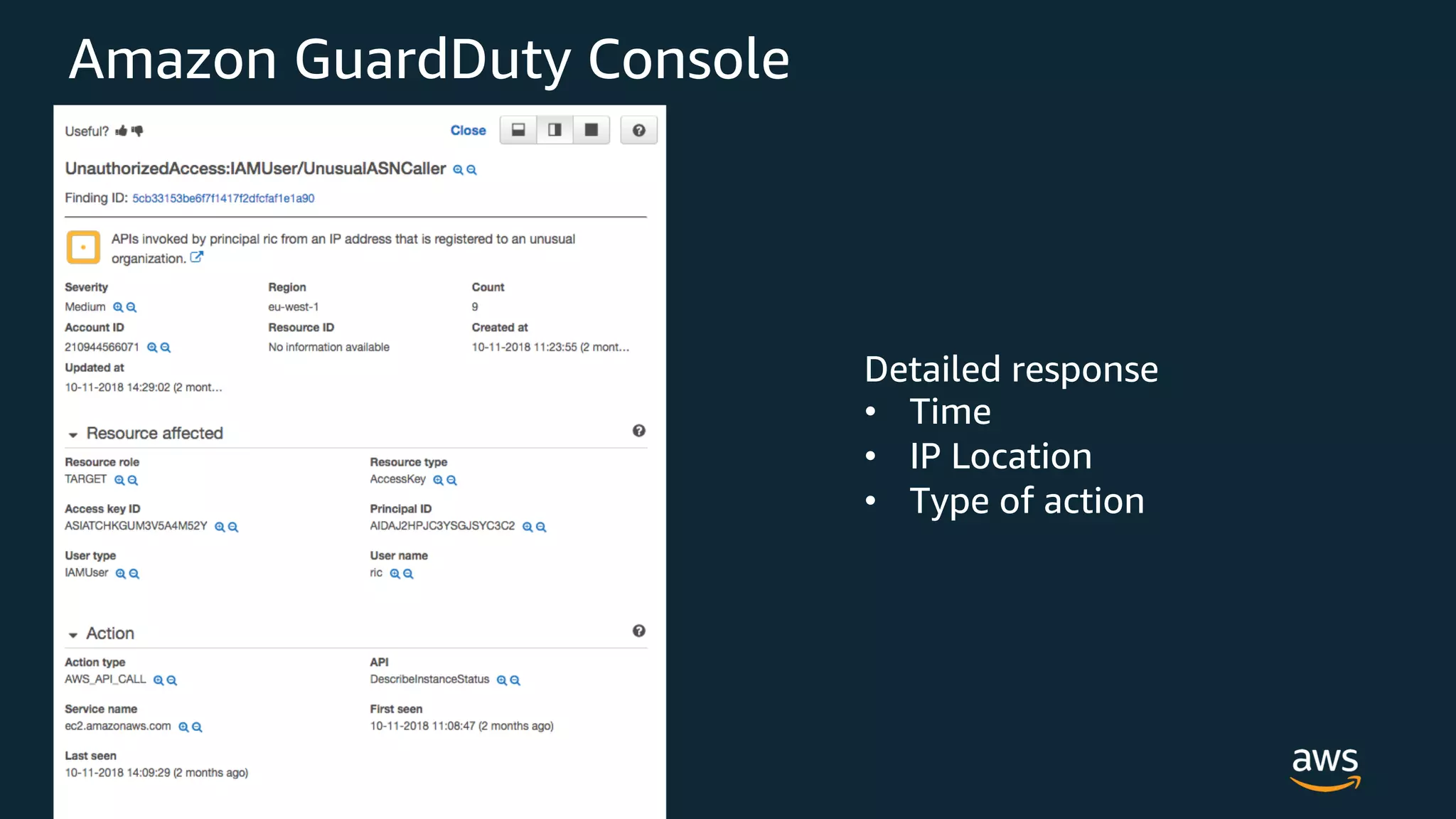The image size is (1456, 819).
Task: Include filter for user name ric
Action: [395, 574]
